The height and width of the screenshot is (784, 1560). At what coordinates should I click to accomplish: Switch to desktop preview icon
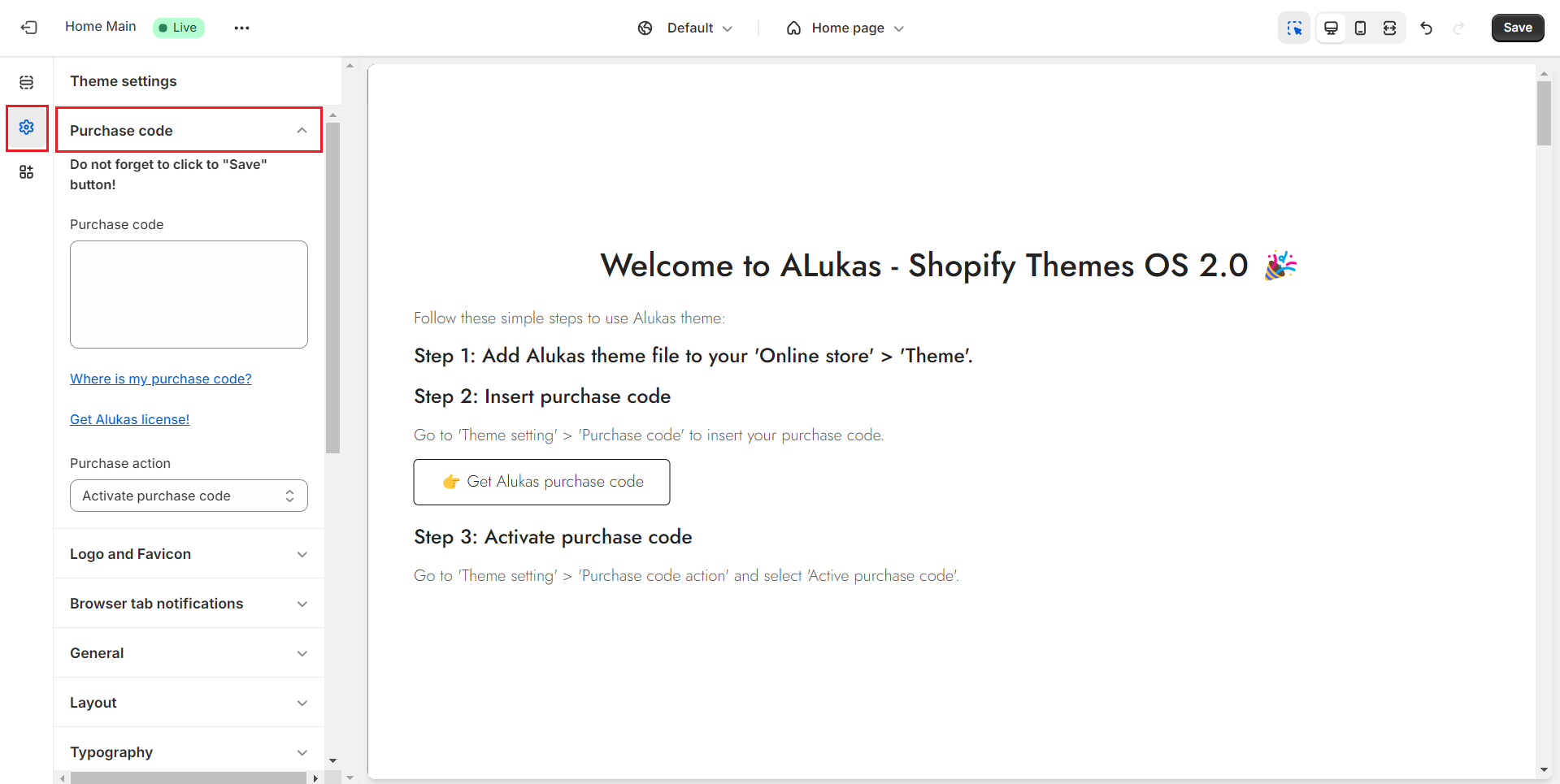click(x=1331, y=28)
